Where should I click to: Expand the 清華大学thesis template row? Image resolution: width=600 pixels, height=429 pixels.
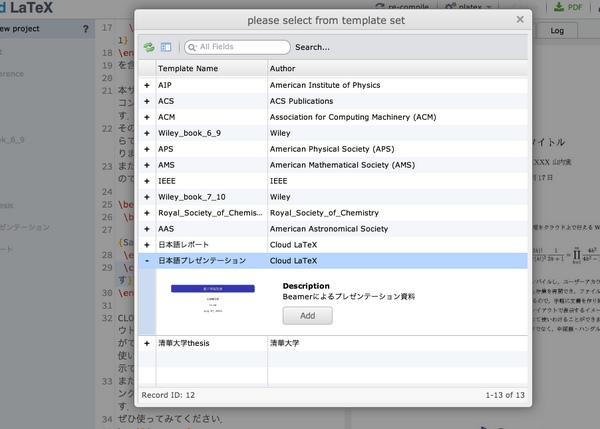[x=147, y=343]
